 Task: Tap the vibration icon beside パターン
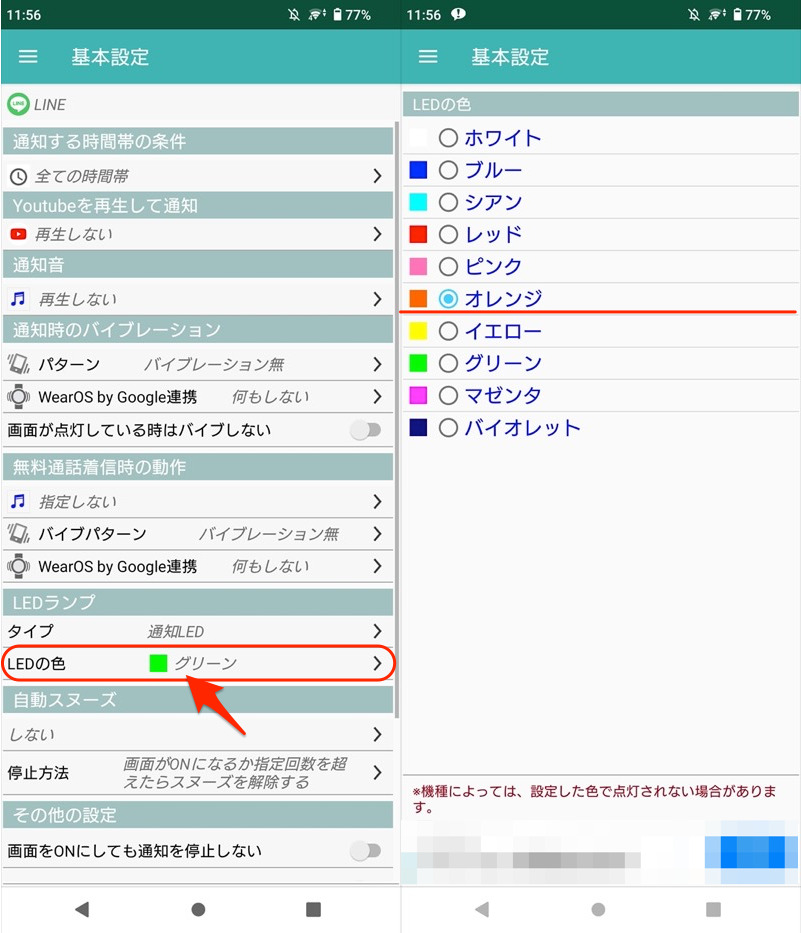18,364
